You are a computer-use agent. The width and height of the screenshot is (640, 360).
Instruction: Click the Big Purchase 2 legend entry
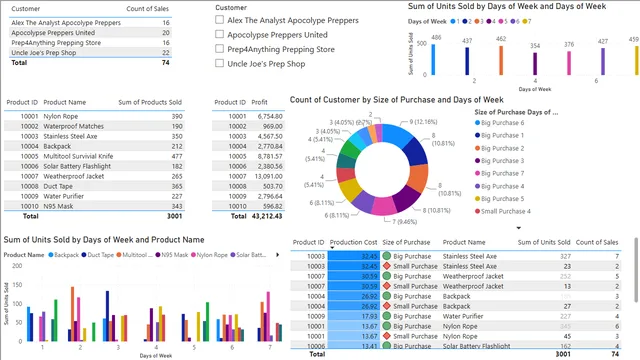point(500,148)
